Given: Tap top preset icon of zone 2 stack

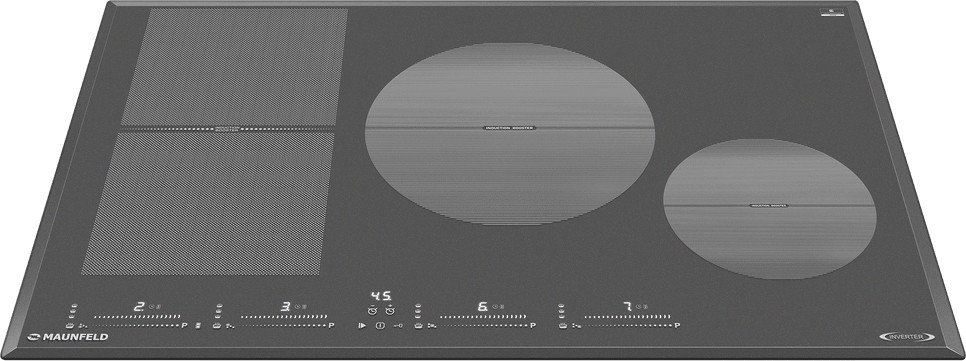Looking at the screenshot, I should pyautogui.click(x=74, y=306).
